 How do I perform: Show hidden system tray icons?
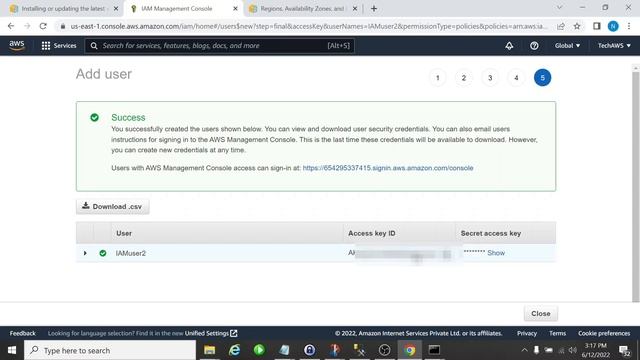524,350
